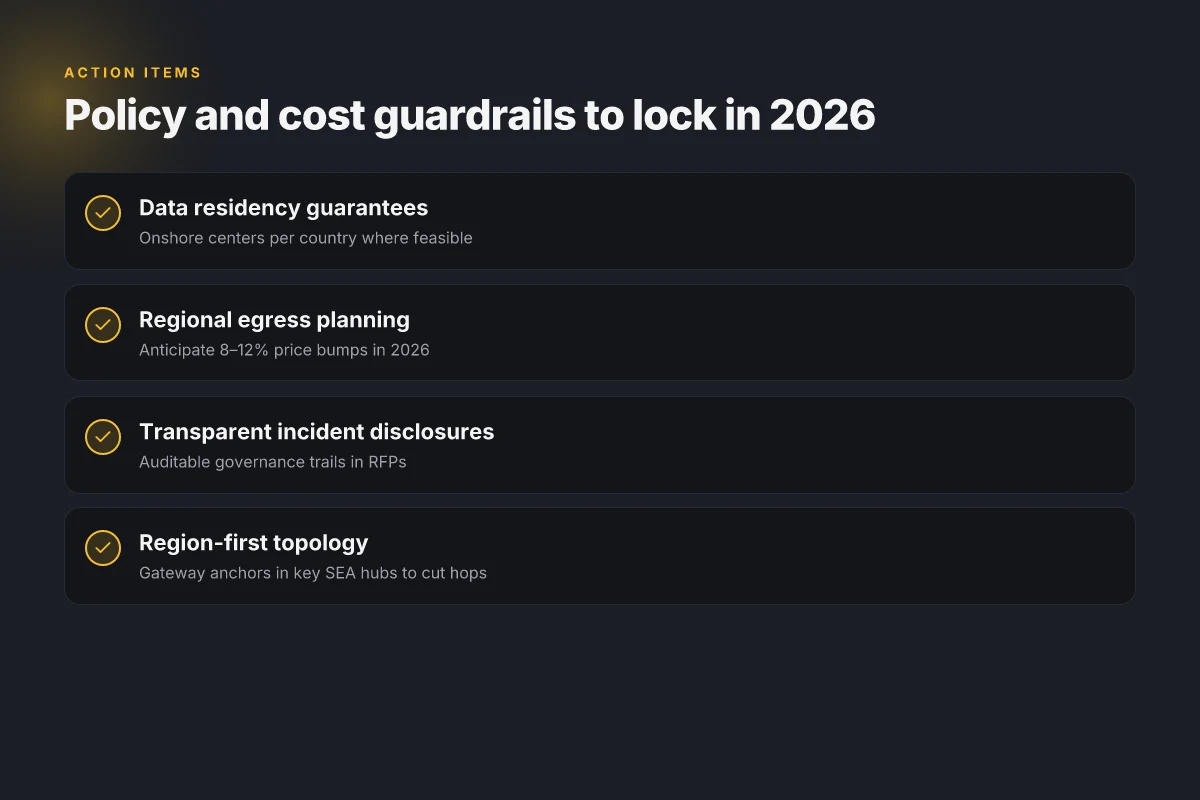Screen dimensions: 1200x800
Task: Click empty right side of Regional egress card
Action: click(x=850, y=333)
